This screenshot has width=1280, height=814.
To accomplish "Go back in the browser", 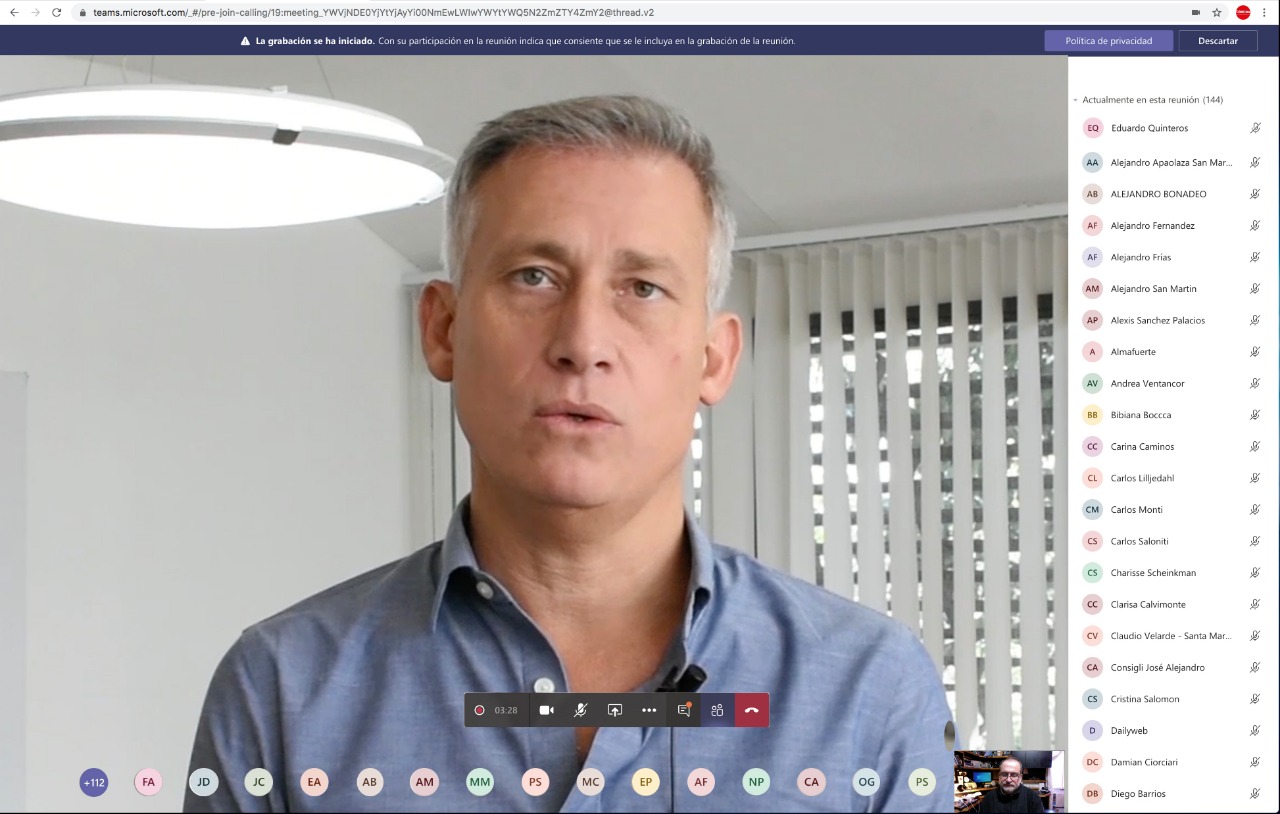I will (x=14, y=13).
